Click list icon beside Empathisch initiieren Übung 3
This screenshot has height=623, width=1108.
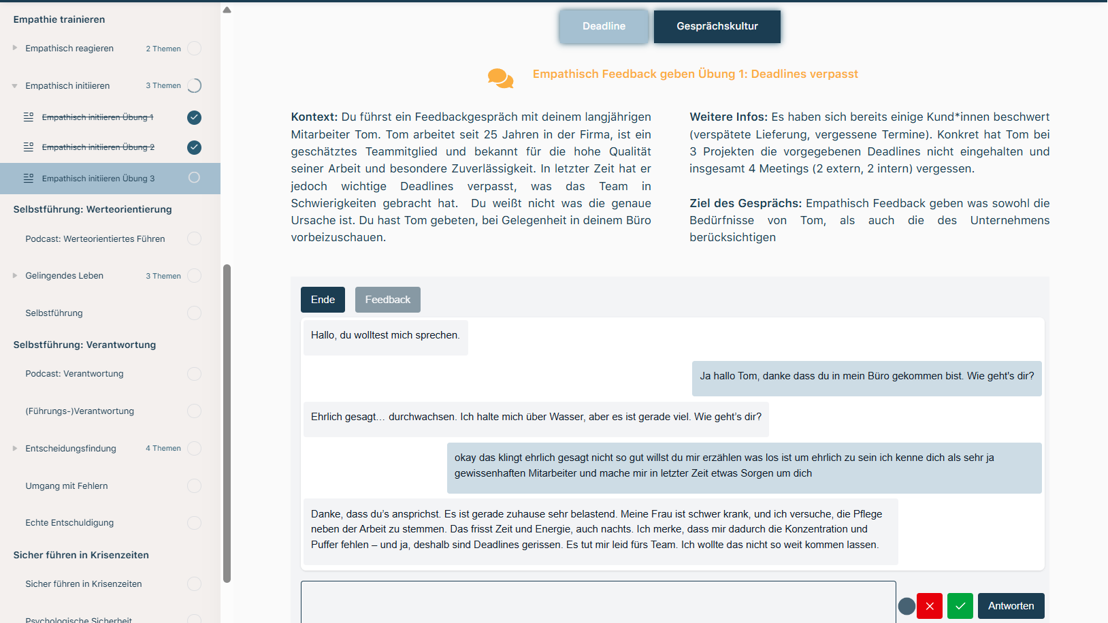(29, 178)
